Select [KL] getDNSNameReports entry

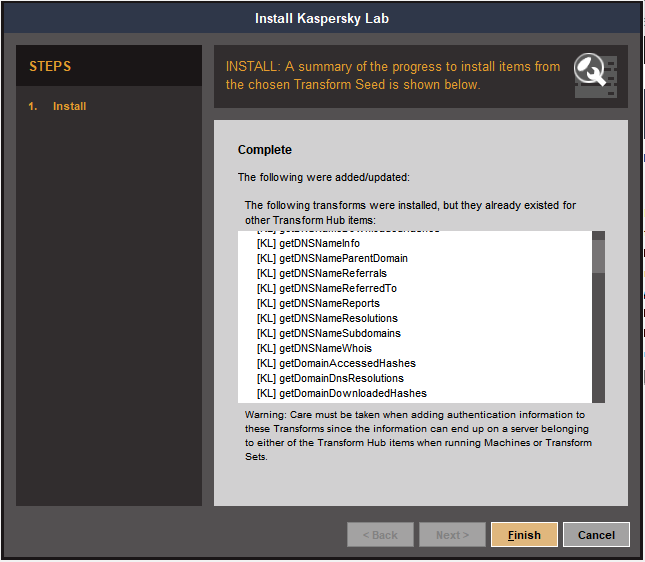pos(318,303)
